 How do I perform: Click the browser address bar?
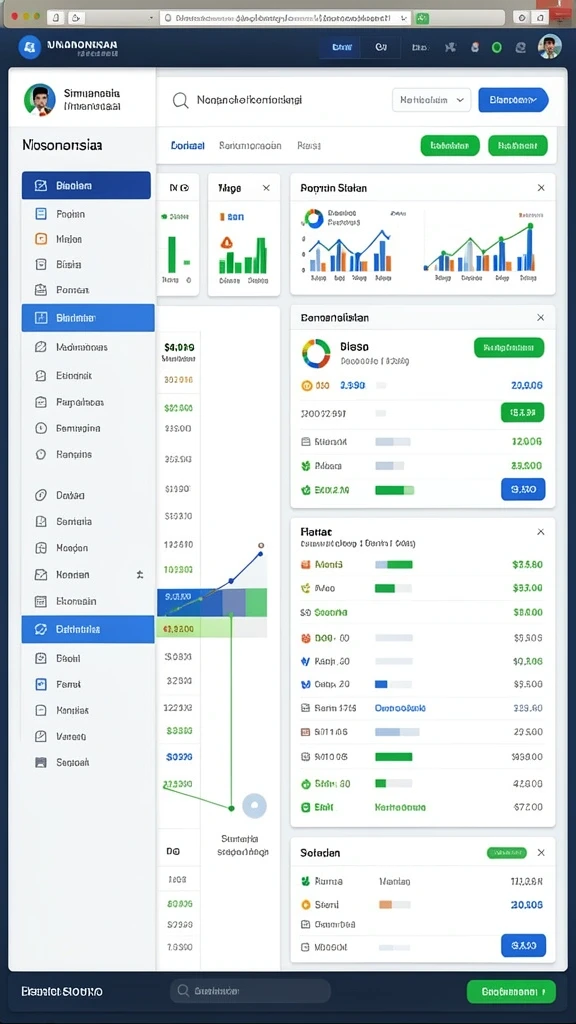(285, 18)
